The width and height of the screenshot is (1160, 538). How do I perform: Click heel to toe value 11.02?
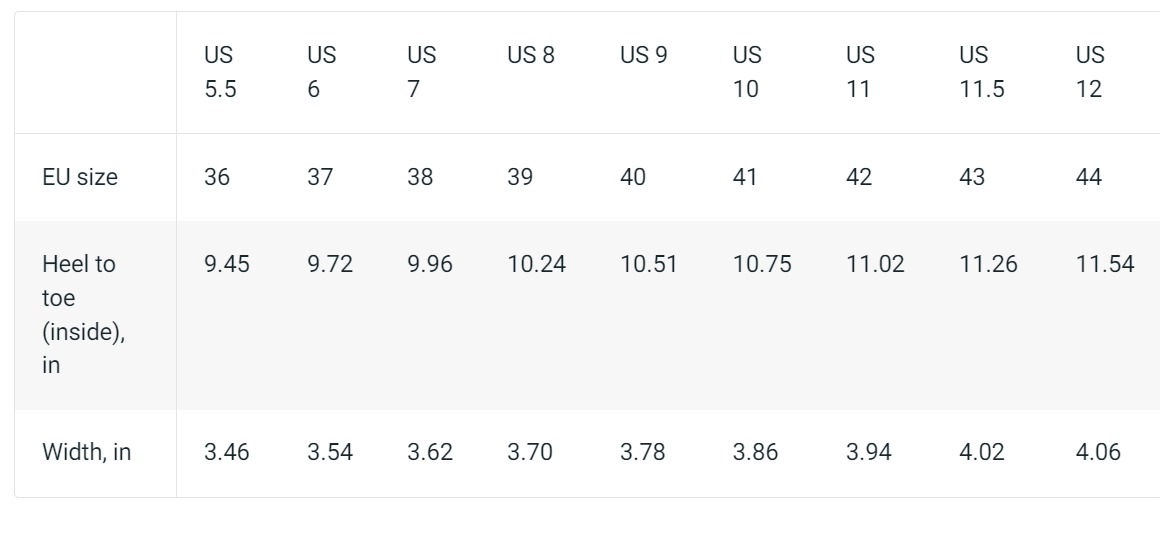tap(875, 264)
